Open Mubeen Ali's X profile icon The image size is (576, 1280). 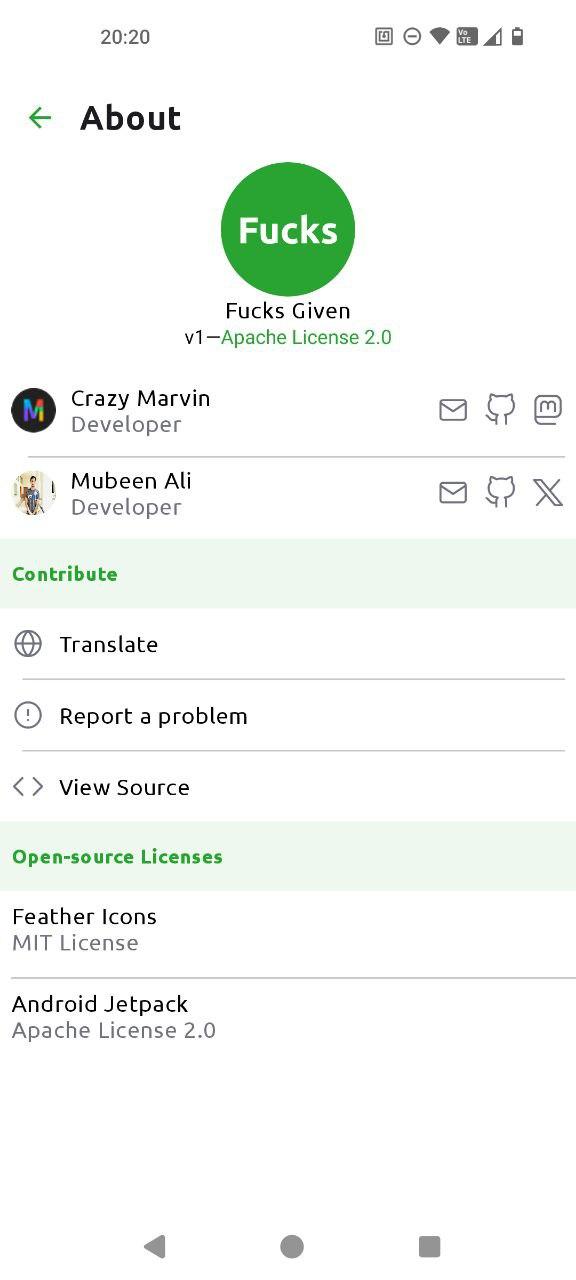point(548,492)
